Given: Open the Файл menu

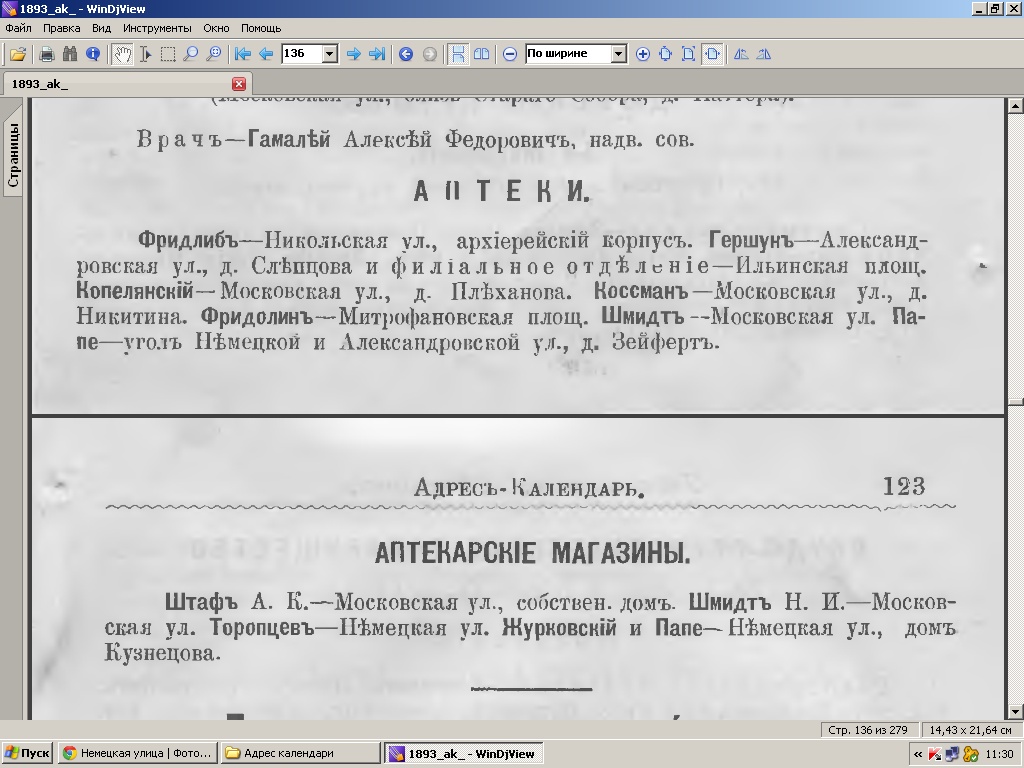Looking at the screenshot, I should point(18,28).
